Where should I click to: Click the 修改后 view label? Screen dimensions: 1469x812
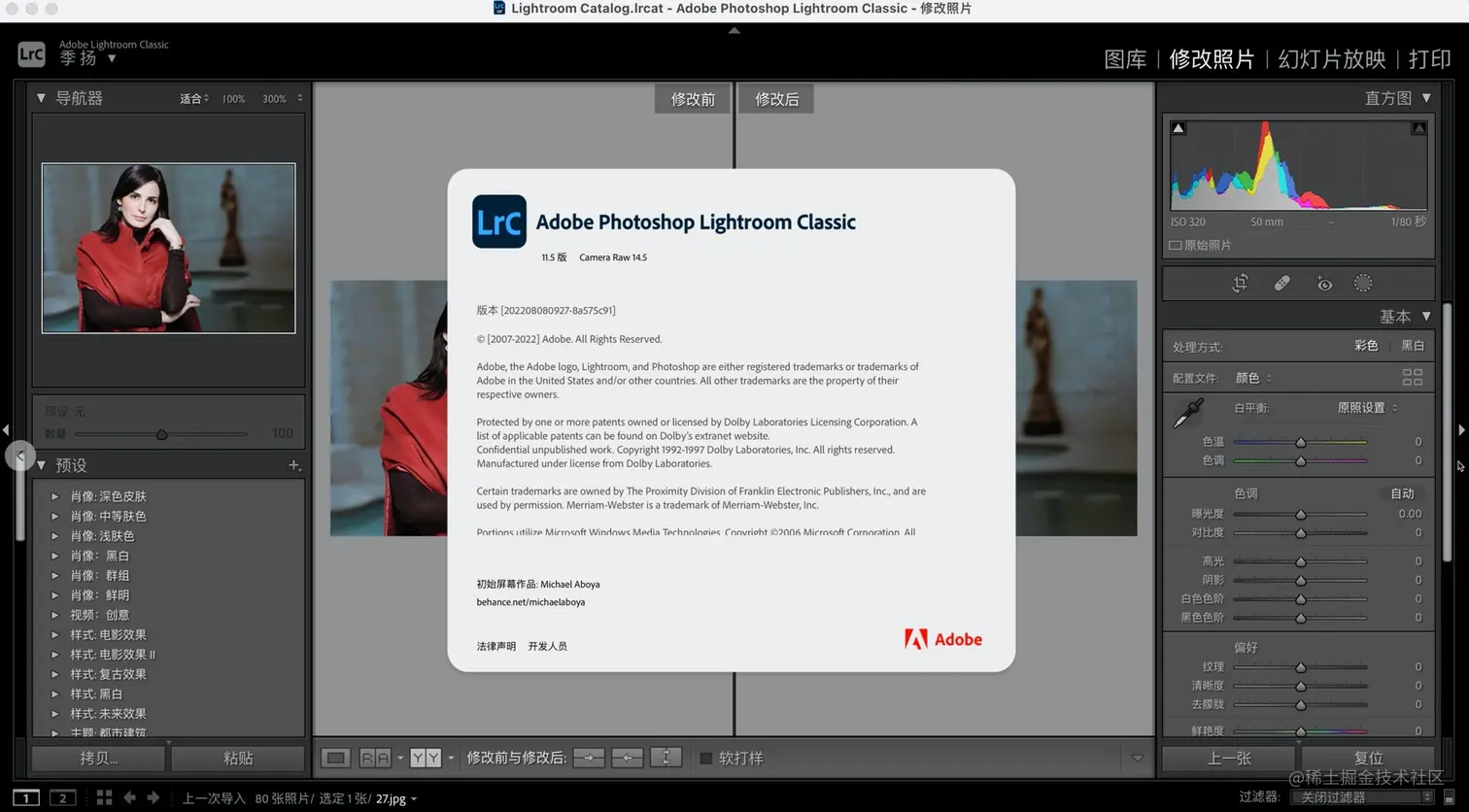pos(776,99)
